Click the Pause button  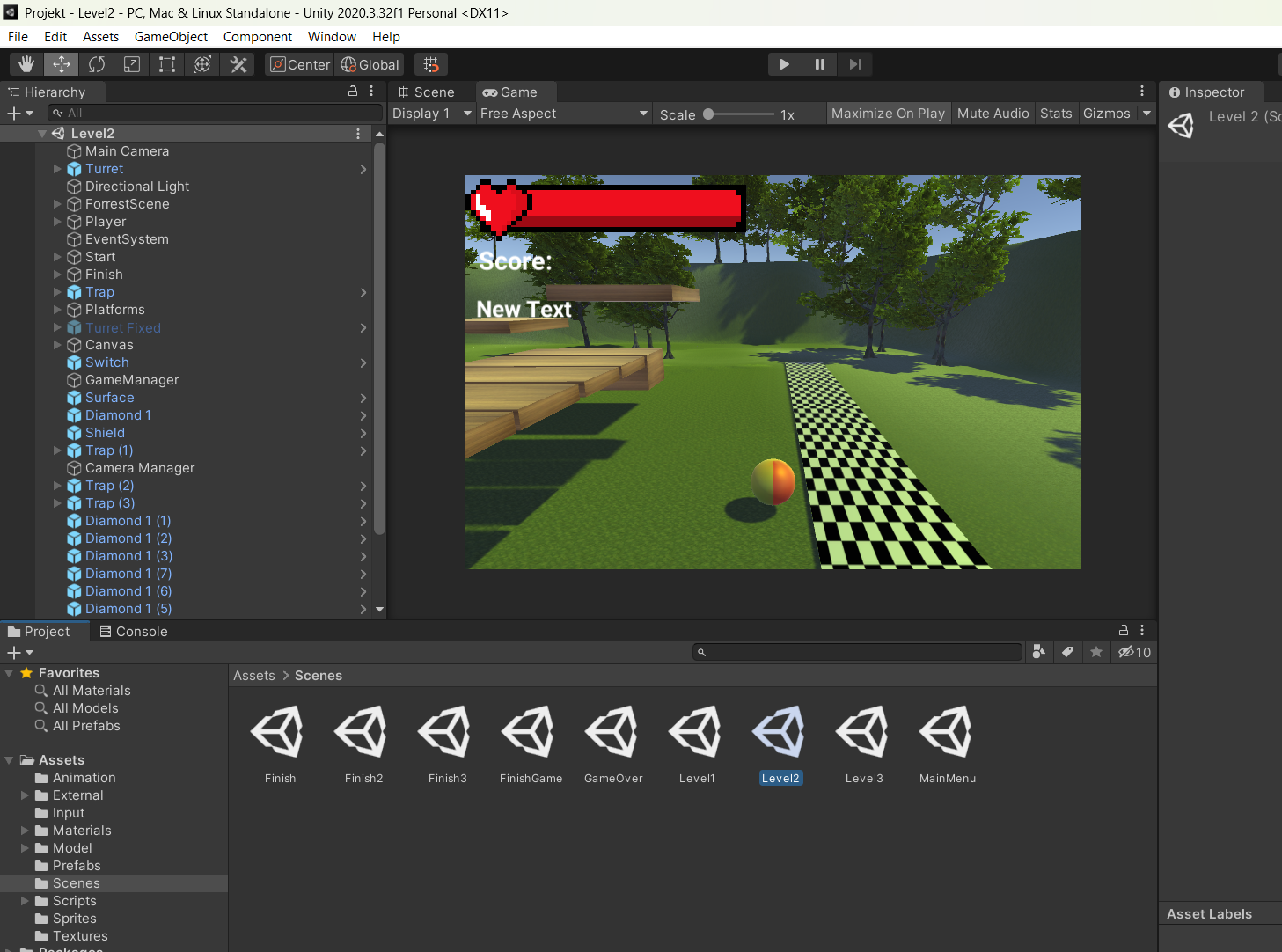[x=819, y=64]
